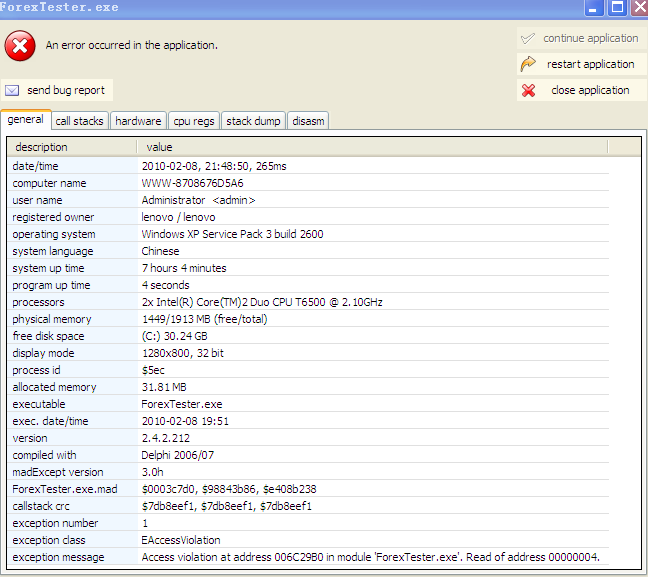The width and height of the screenshot is (648, 577).
Task: Select system language value Chinese
Action: pos(160,251)
